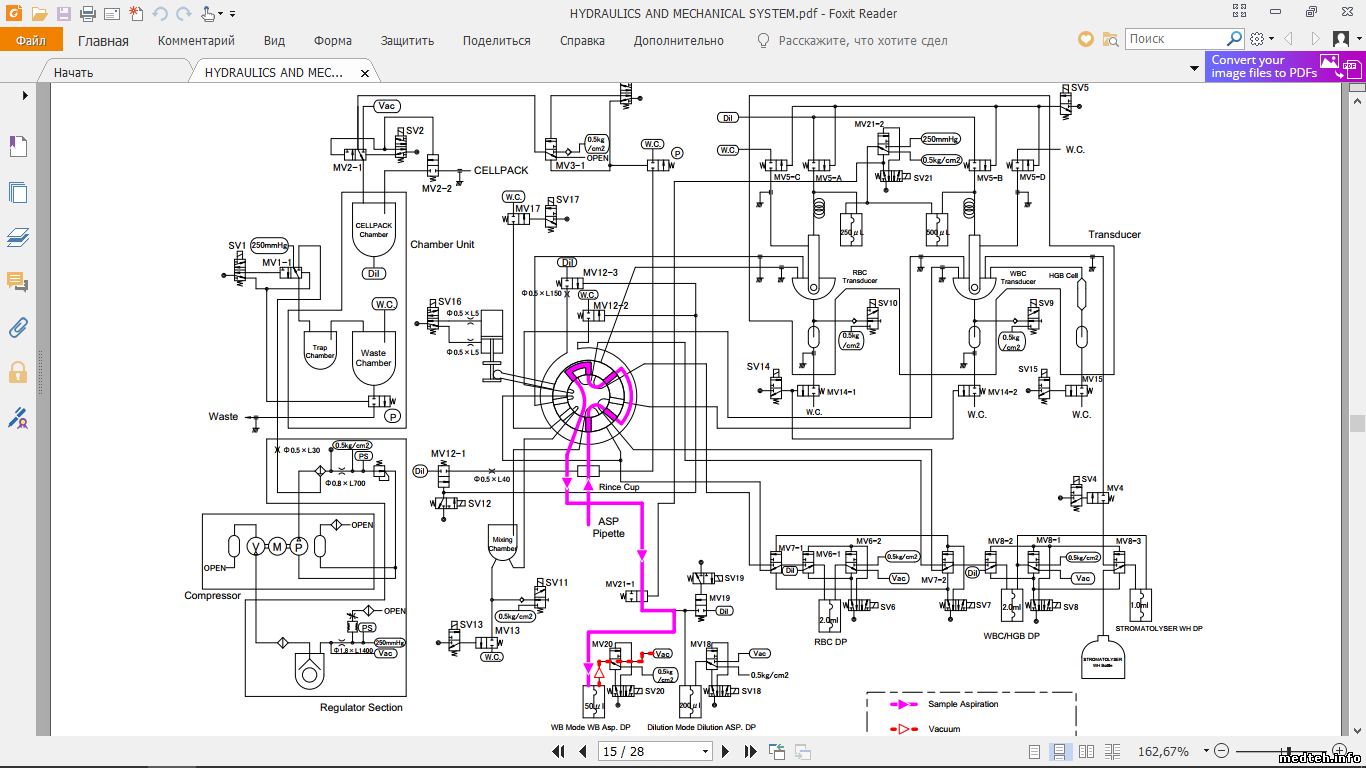Click the Convert image files to PDFs banner
This screenshot has width=1366, height=768.
tap(1284, 67)
